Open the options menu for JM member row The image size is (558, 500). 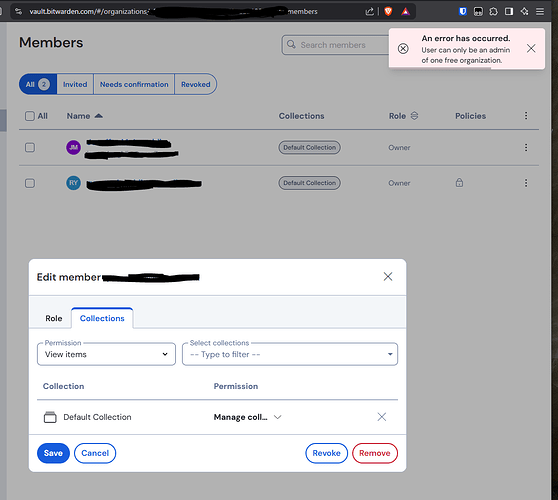(x=526, y=147)
